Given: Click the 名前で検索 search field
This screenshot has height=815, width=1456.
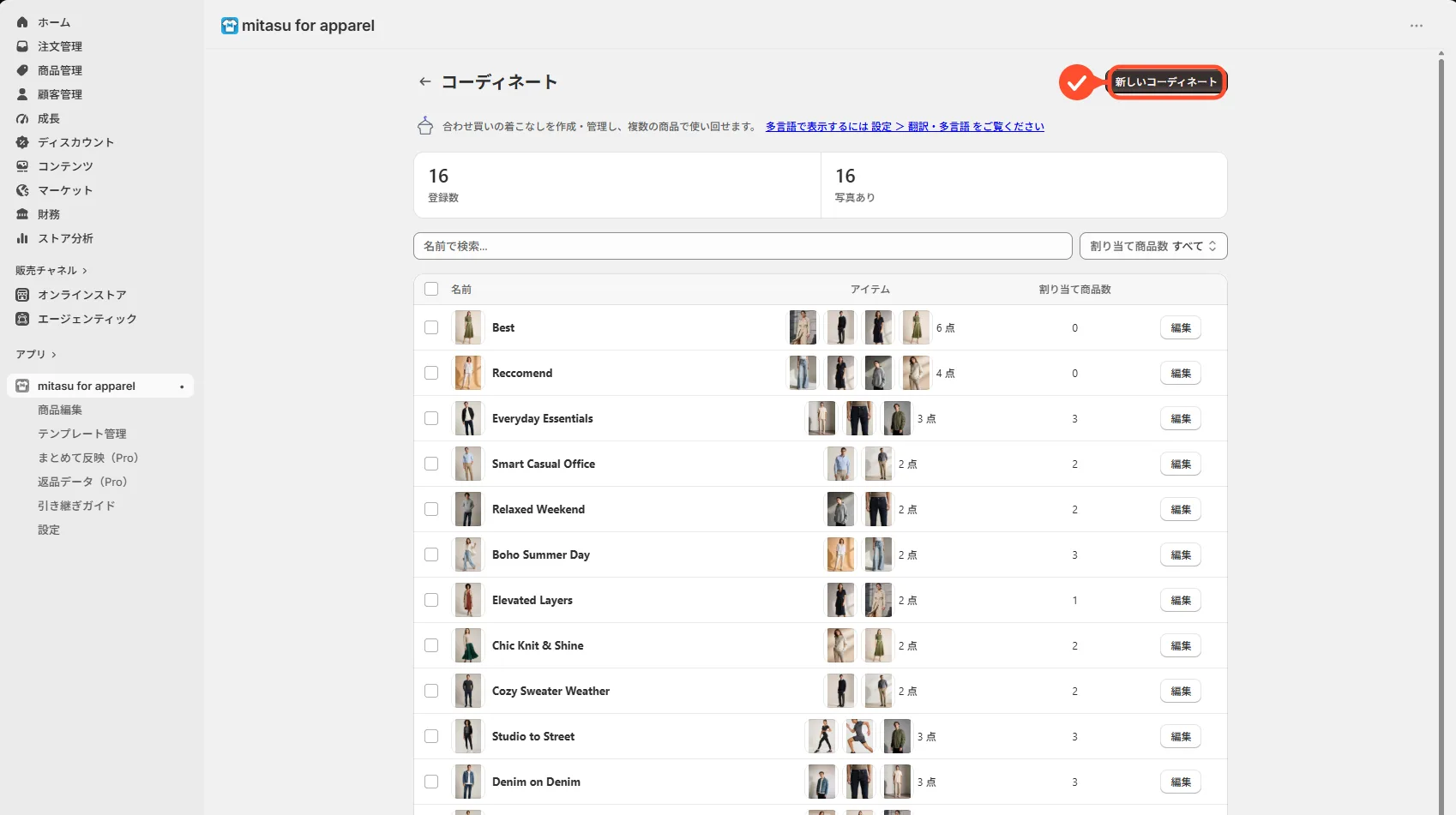Looking at the screenshot, I should (x=743, y=246).
